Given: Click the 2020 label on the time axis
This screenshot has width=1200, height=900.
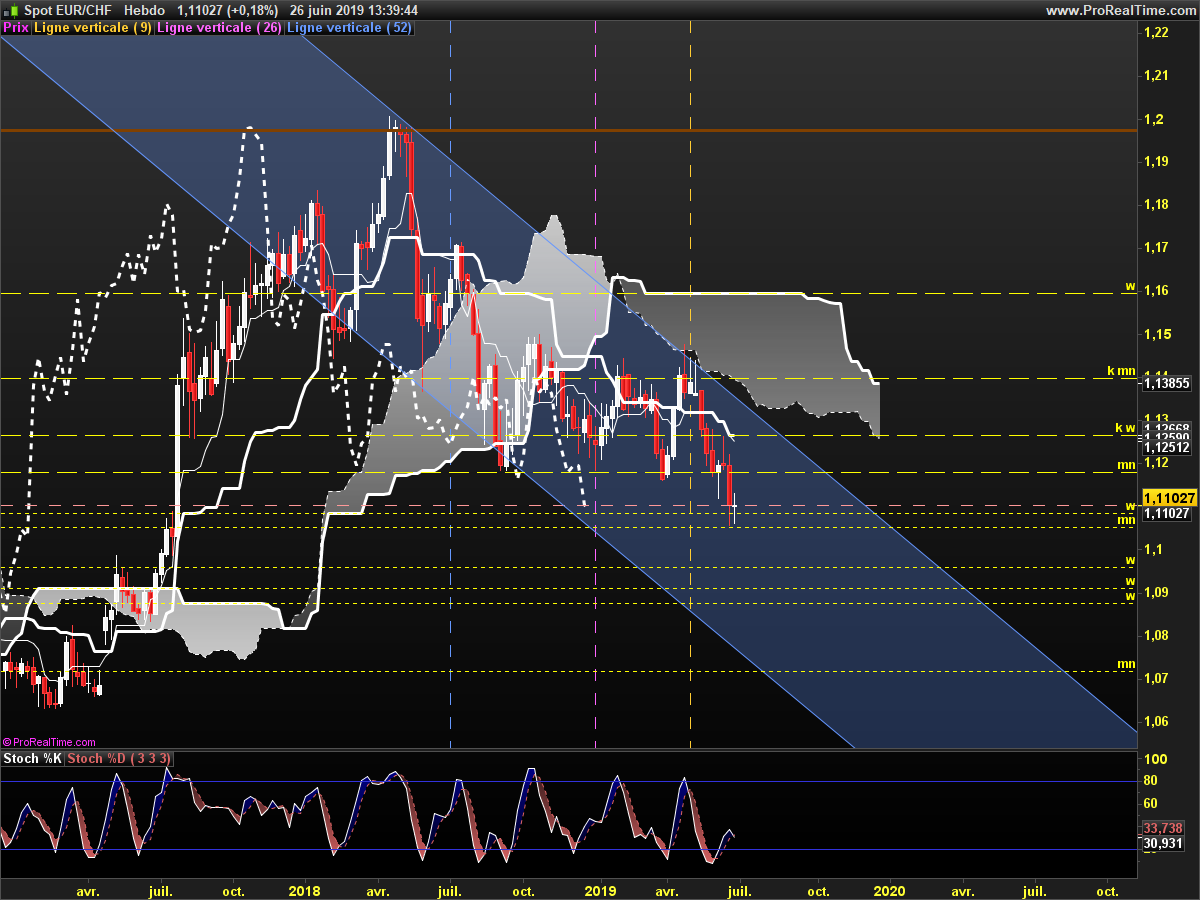Looking at the screenshot, I should (889, 891).
